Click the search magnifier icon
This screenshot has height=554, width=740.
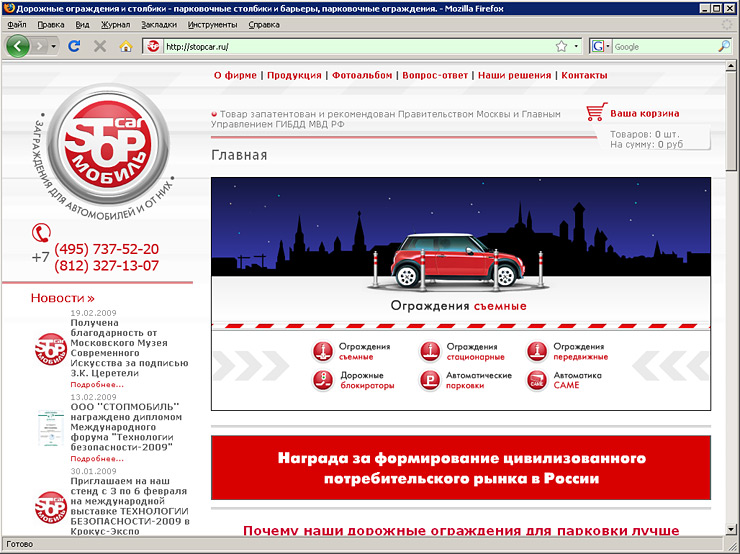coord(724,46)
